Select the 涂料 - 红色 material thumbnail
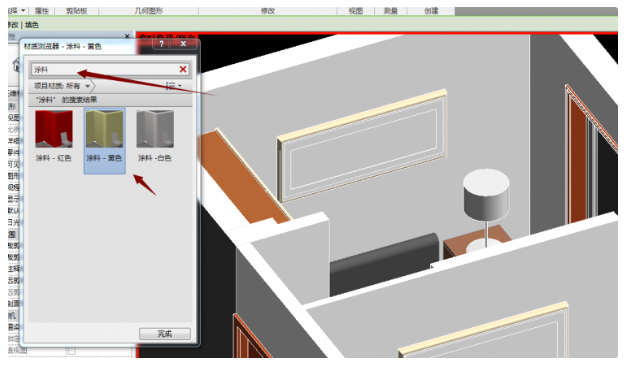The width and height of the screenshot is (624, 367). [54, 129]
